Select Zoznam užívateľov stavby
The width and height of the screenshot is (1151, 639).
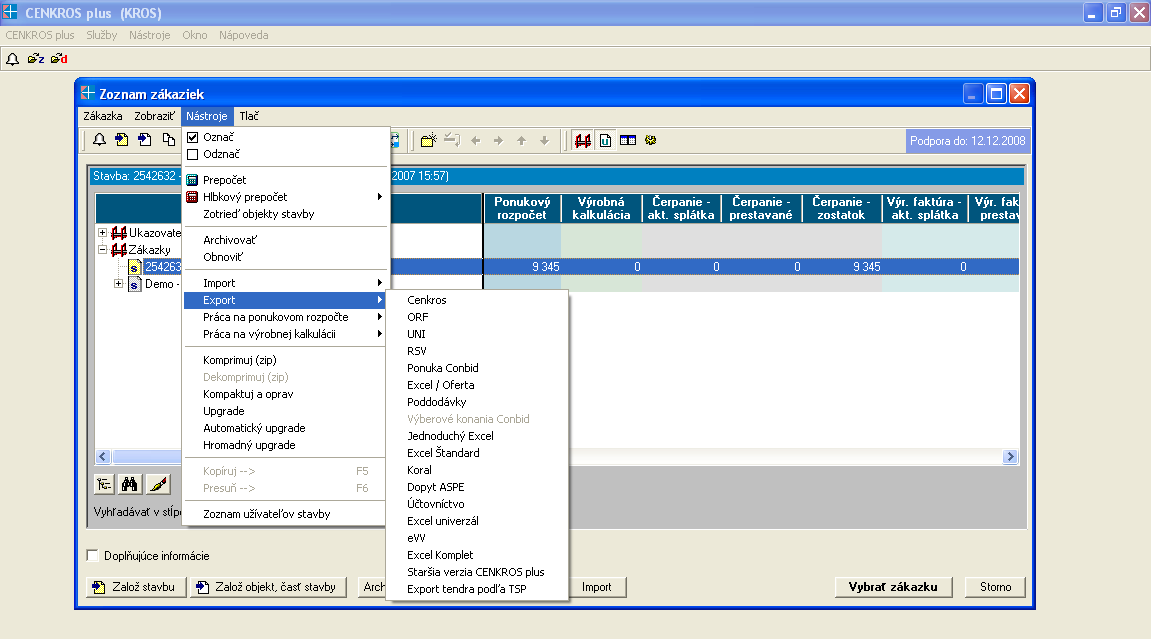(266, 514)
